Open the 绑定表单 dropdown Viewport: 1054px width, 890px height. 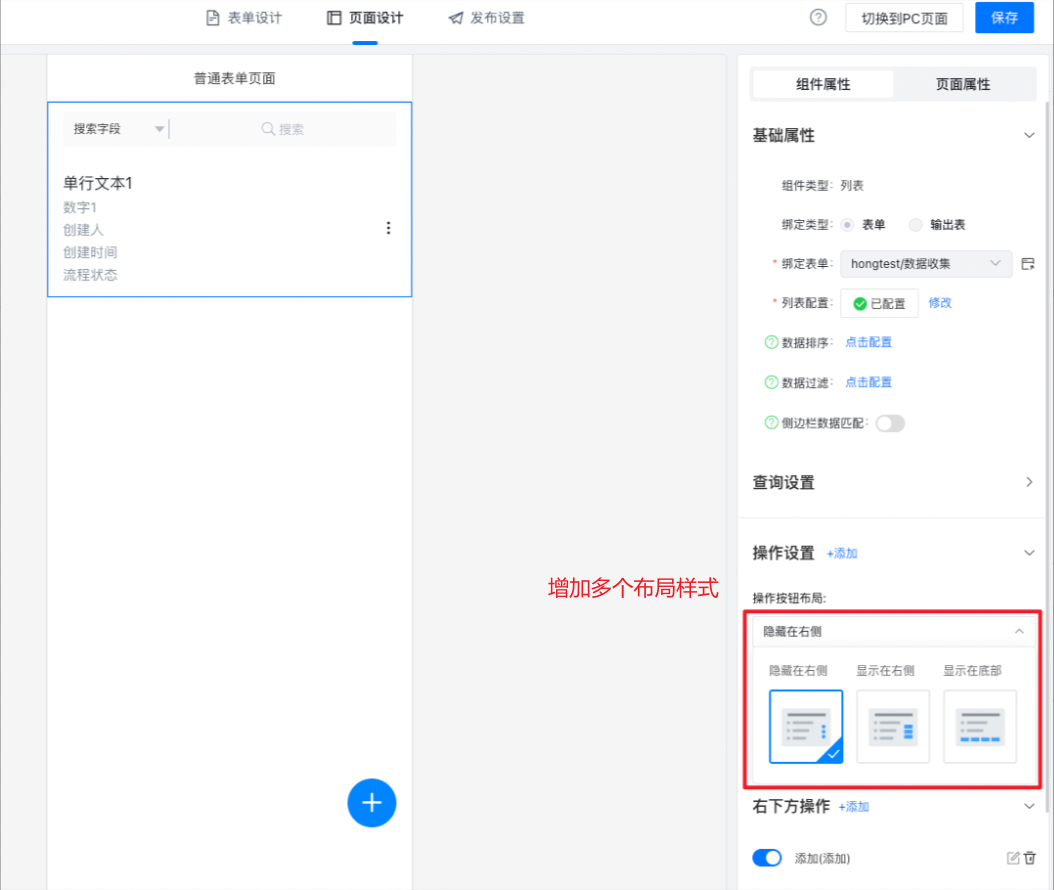925,264
